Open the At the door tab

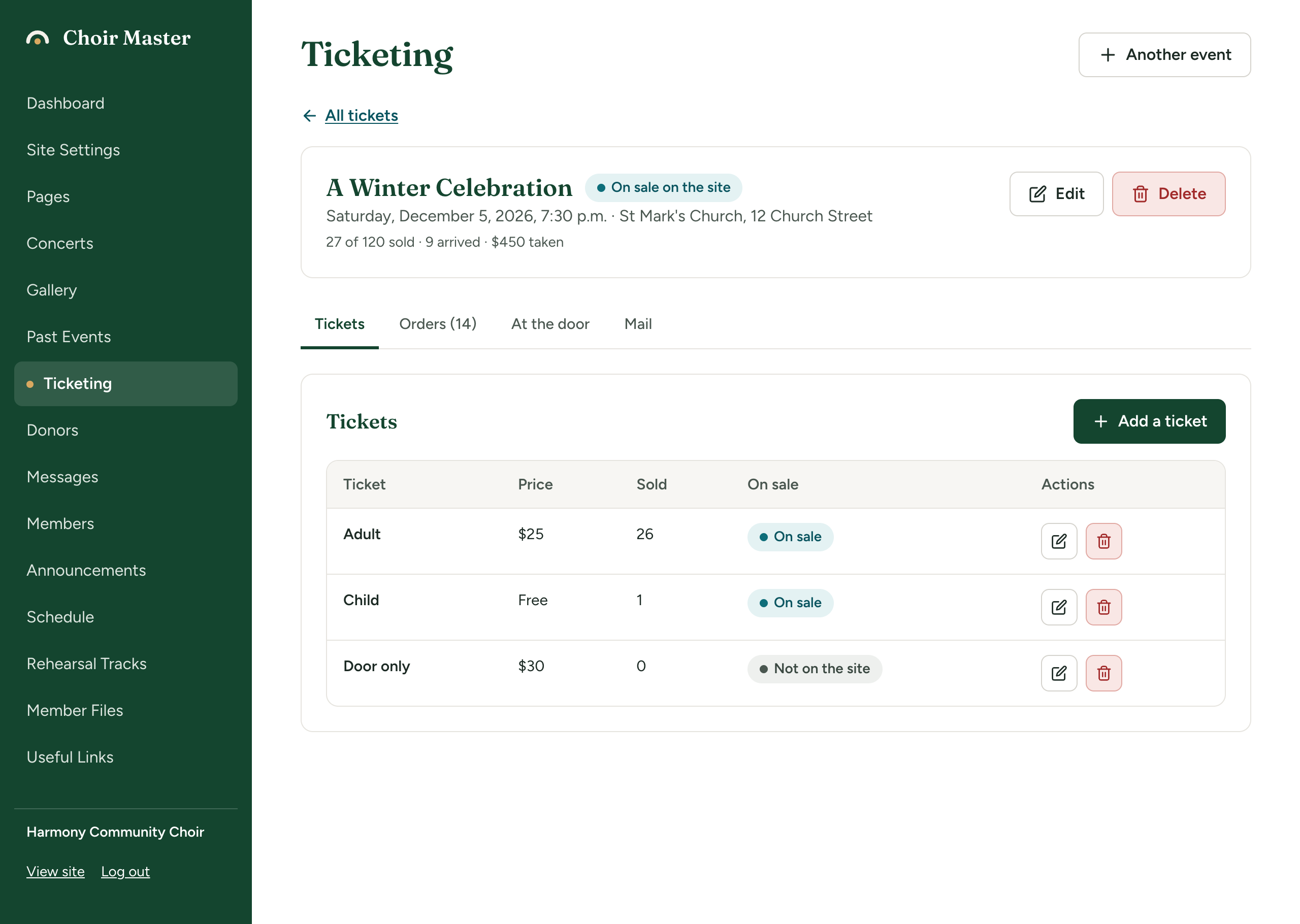tap(550, 324)
